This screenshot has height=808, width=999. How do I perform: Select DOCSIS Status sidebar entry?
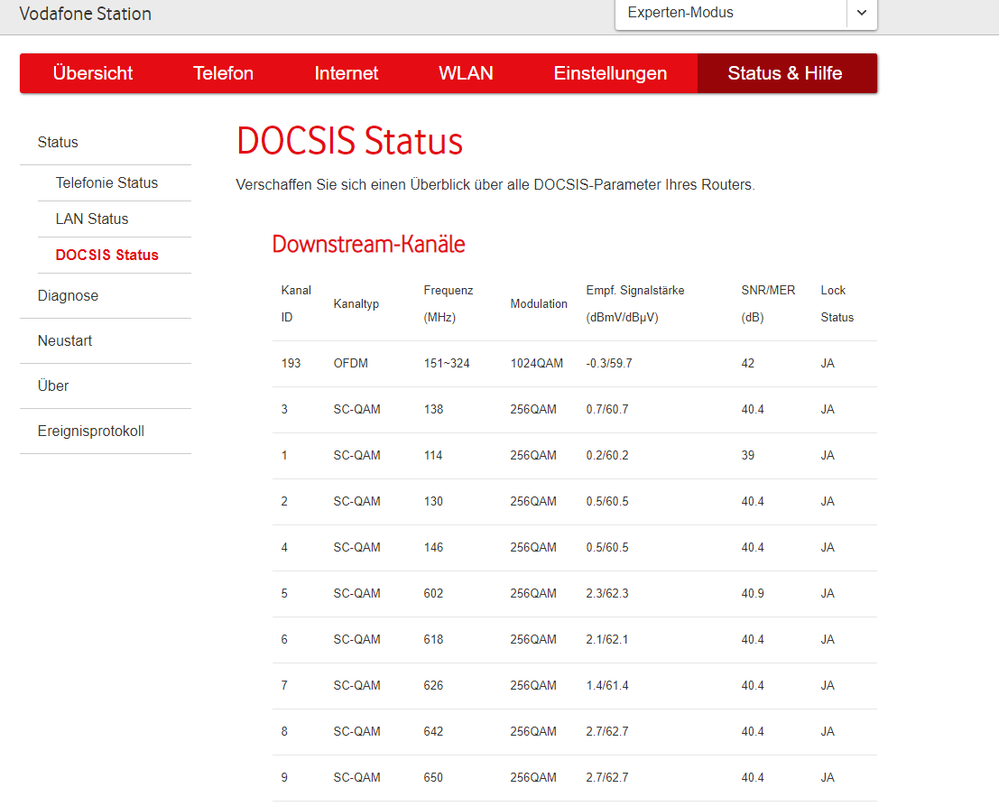coord(107,255)
